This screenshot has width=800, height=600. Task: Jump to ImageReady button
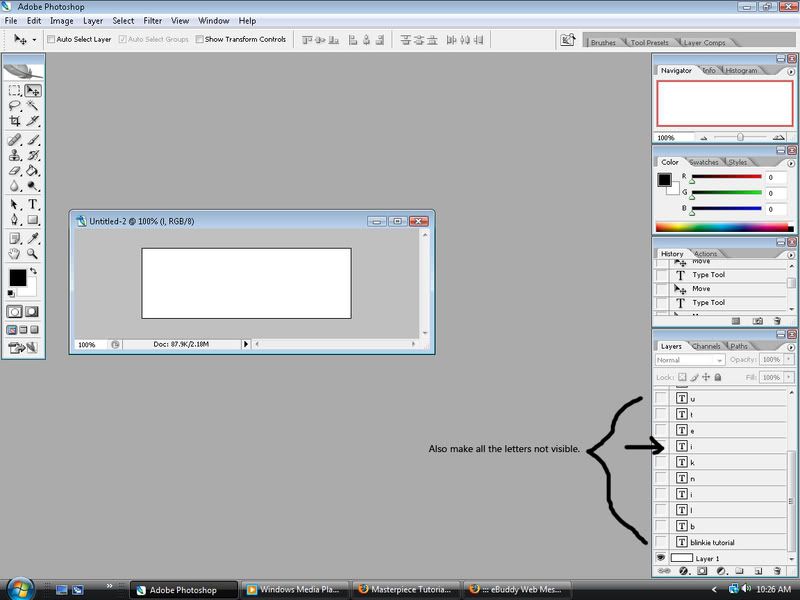[23, 347]
